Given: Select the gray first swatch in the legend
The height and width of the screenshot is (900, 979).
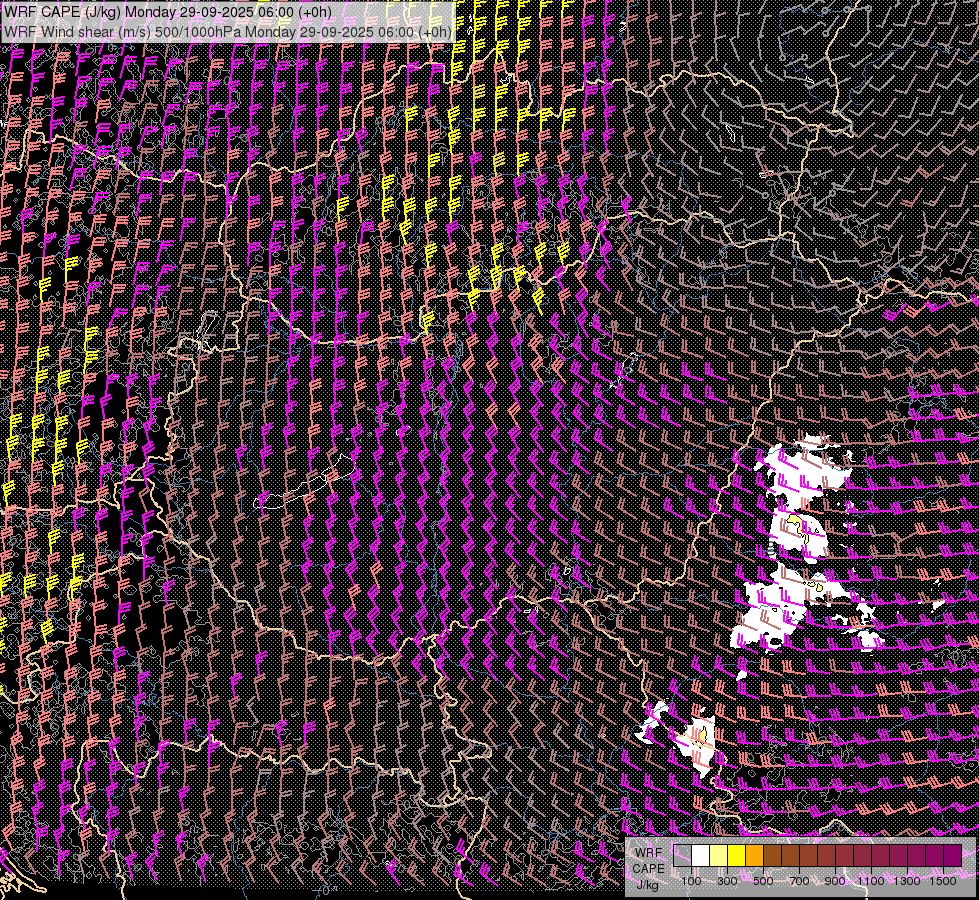Looking at the screenshot, I should [x=682, y=856].
